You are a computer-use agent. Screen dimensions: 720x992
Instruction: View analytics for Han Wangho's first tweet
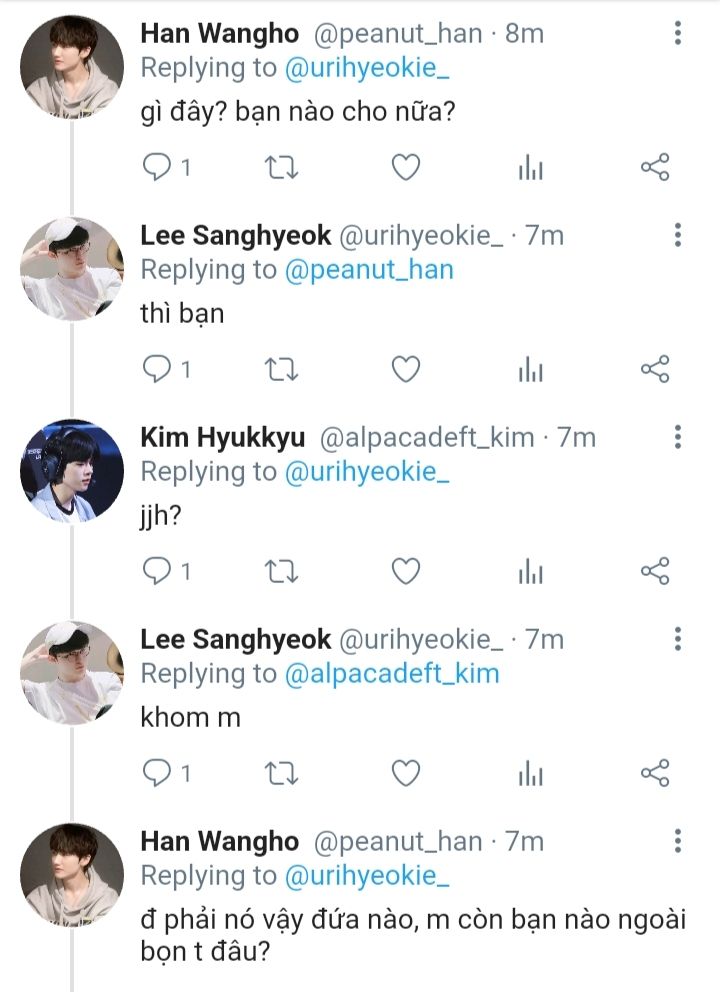530,168
